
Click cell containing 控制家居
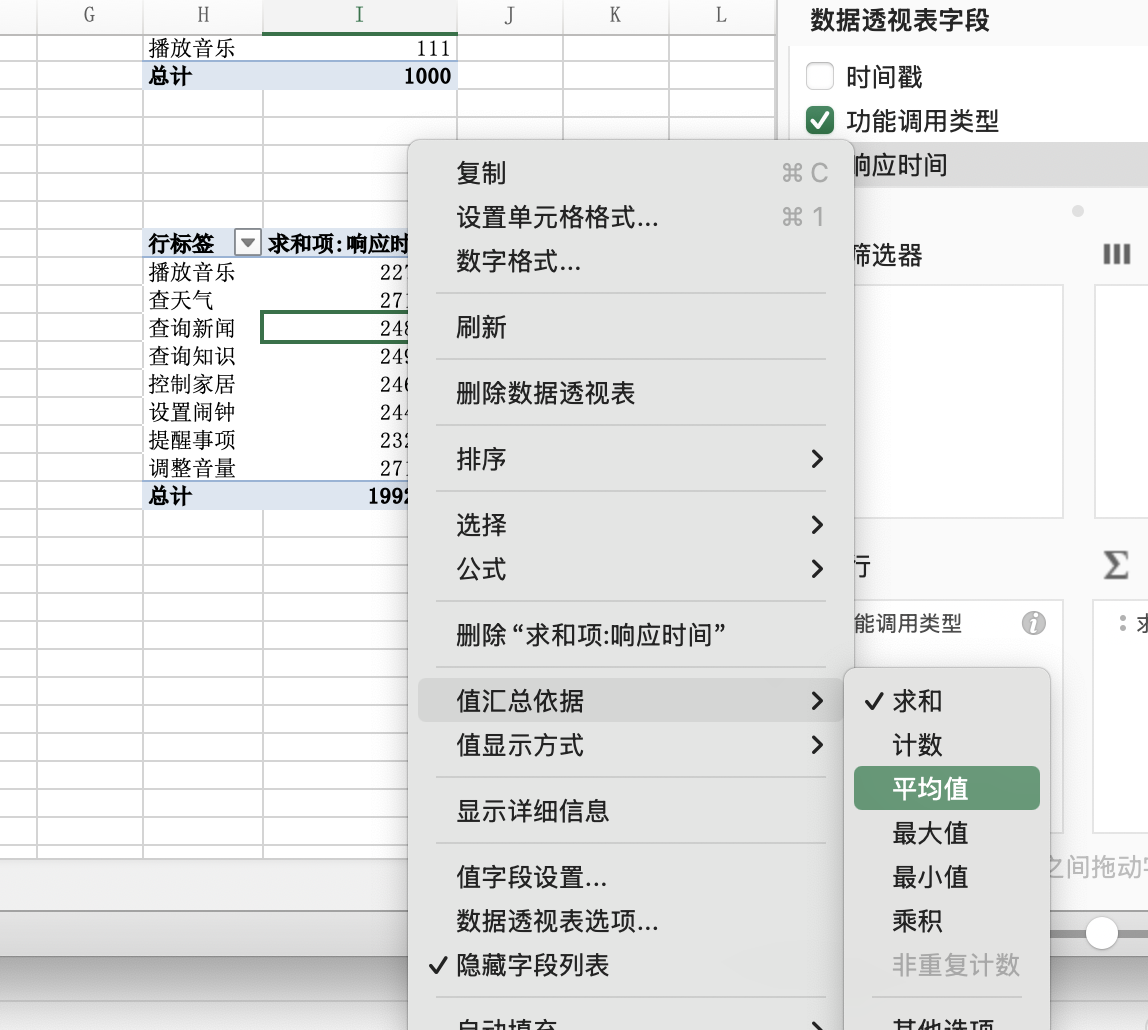pyautogui.click(x=203, y=384)
